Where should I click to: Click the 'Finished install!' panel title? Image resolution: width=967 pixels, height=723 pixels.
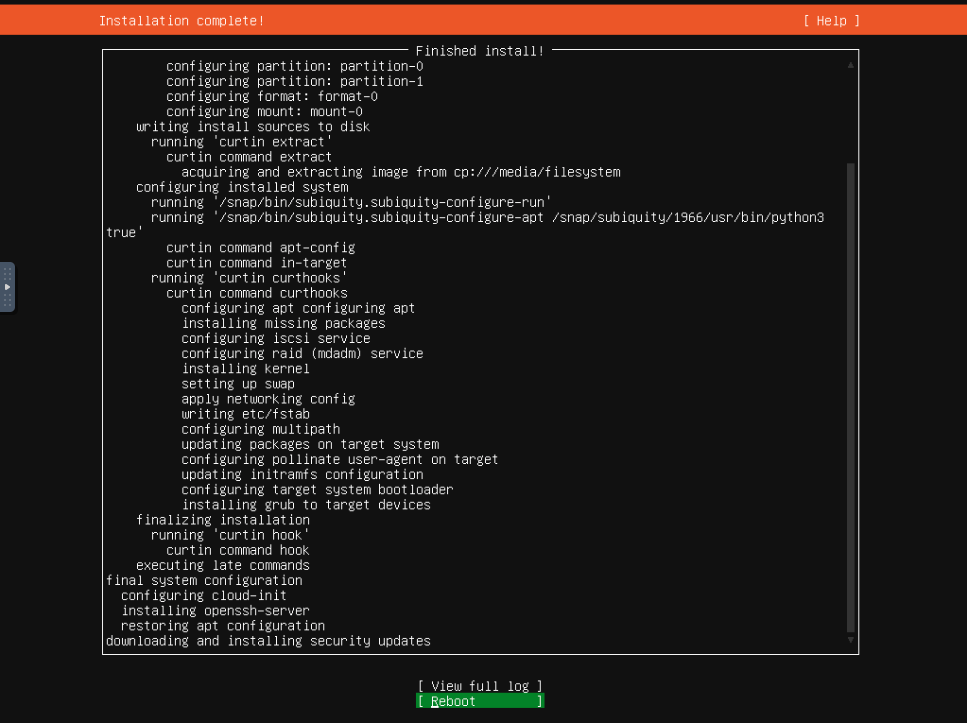tap(480, 51)
